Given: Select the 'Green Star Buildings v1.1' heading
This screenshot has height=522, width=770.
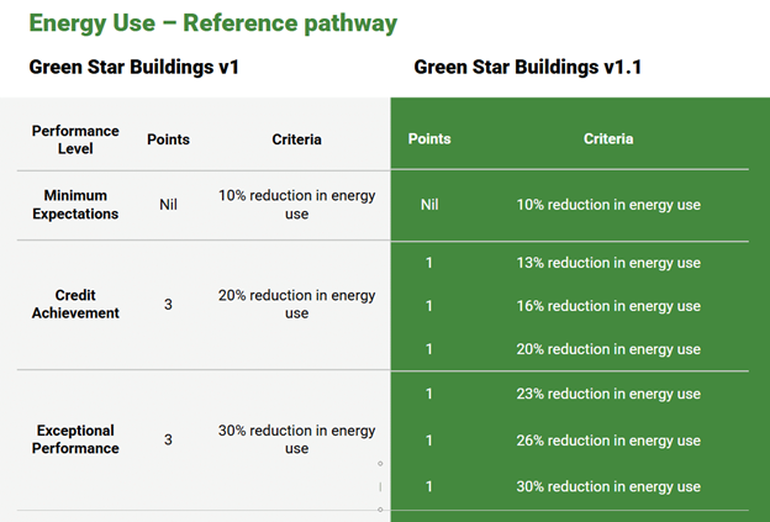Looking at the screenshot, I should (527, 68).
